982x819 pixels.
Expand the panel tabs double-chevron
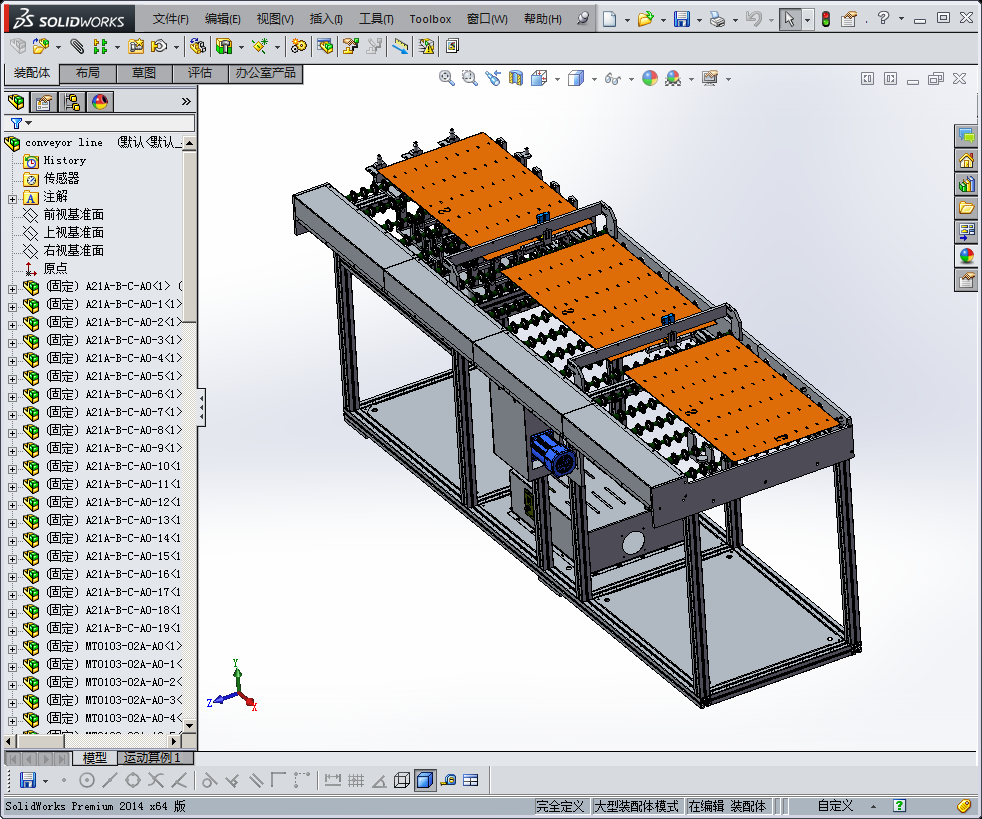pos(186,101)
